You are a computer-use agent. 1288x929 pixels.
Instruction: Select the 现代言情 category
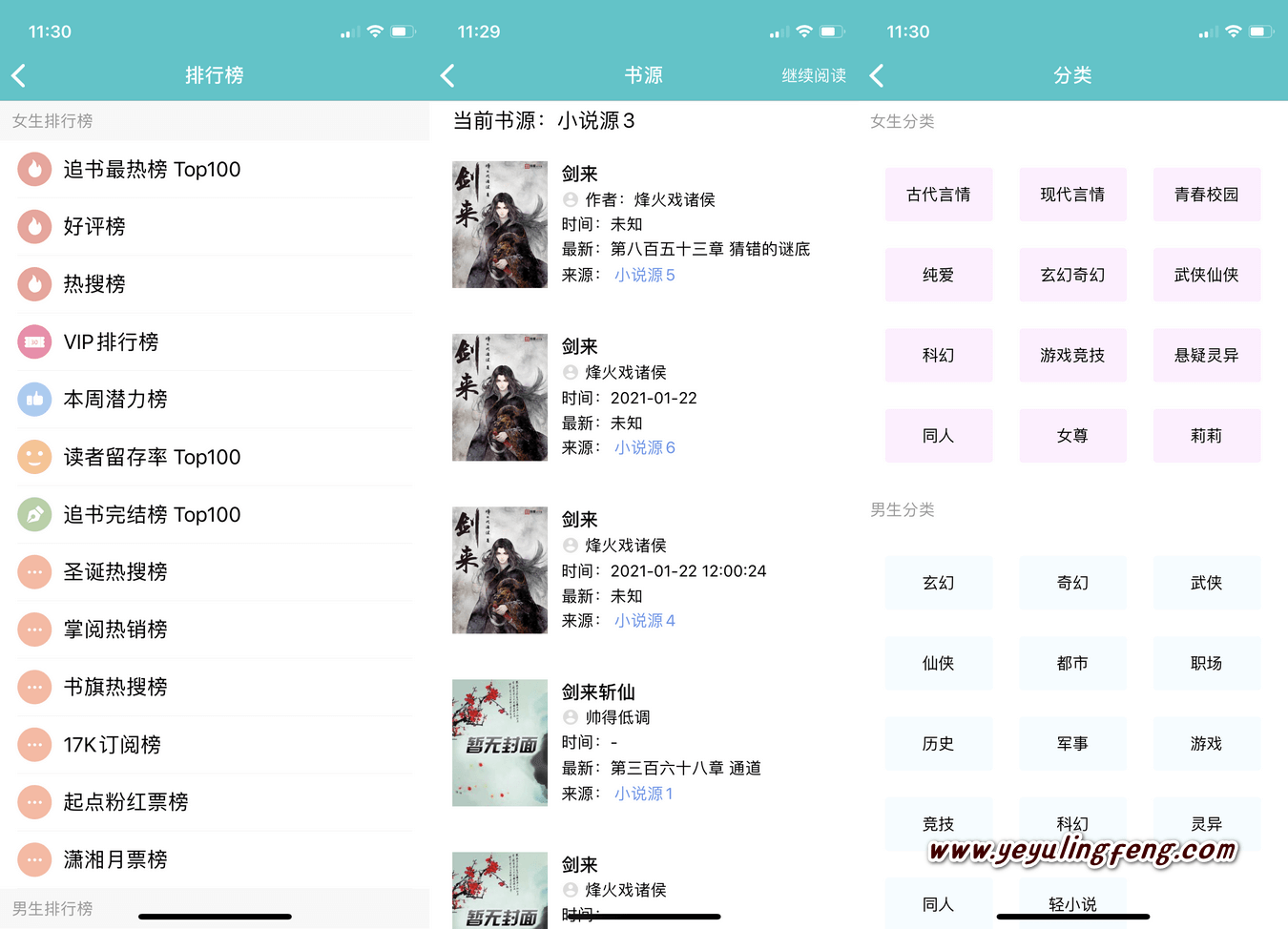pos(1072,195)
